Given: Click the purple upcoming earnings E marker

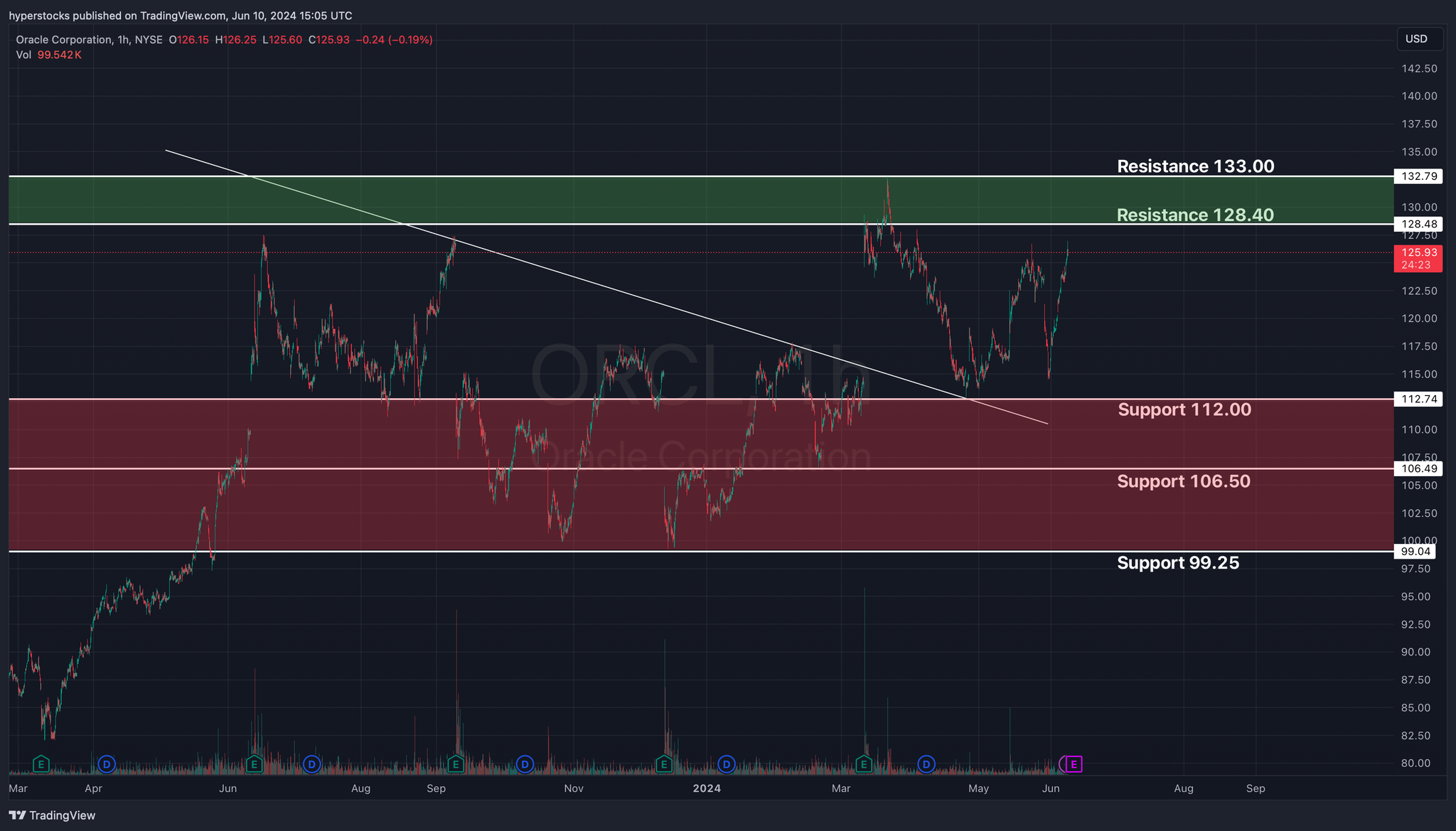Looking at the screenshot, I should (1074, 764).
